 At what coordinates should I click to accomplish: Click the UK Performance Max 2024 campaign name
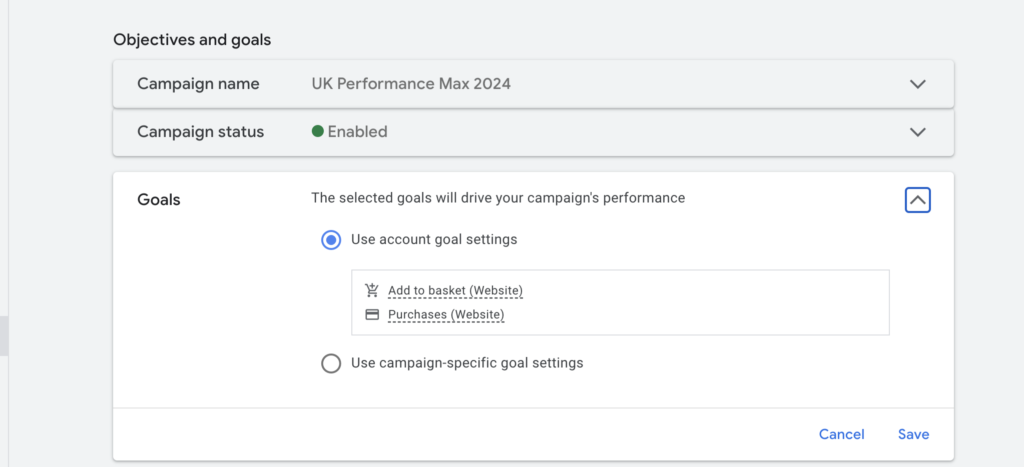point(411,84)
